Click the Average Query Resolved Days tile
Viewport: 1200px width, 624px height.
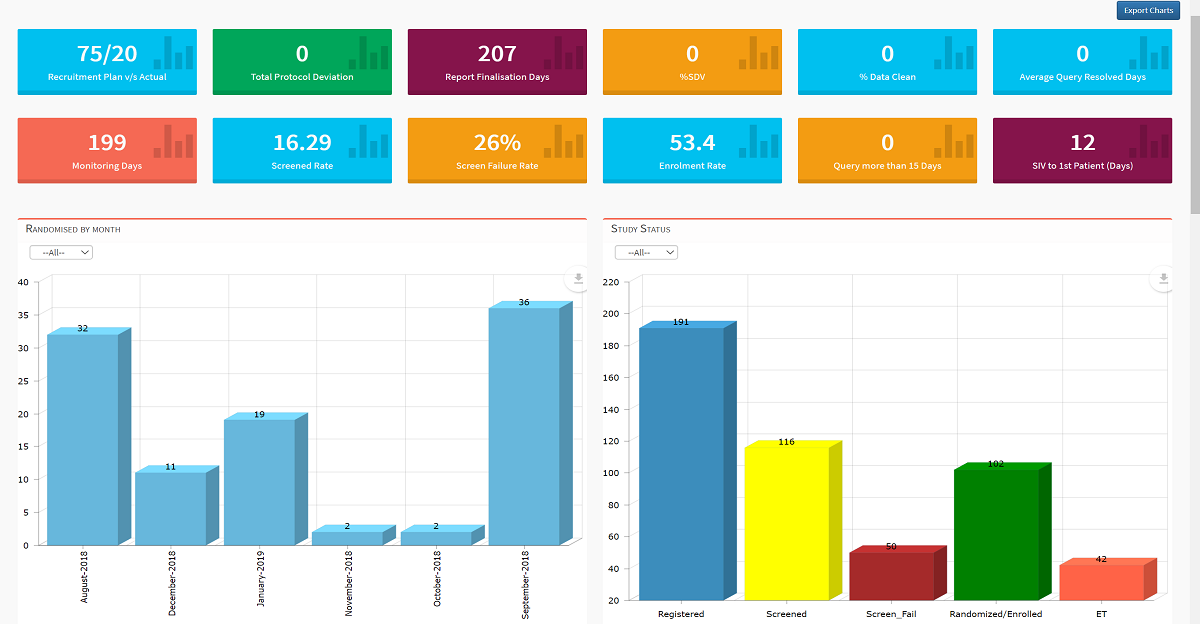[x=1082, y=60]
